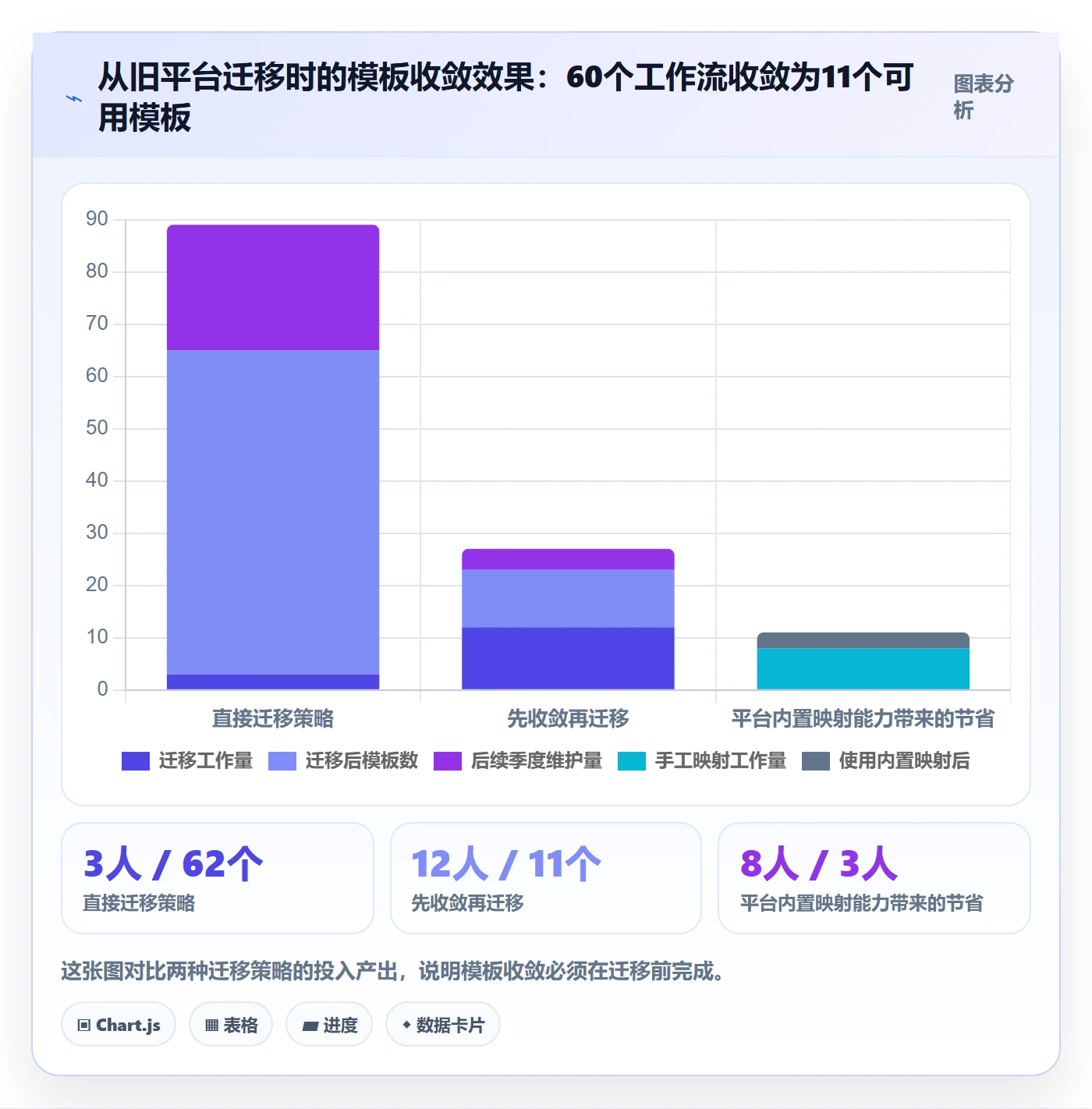Click the dark blue base of 直接迁移策略 bar
The image size is (1092, 1109).
click(x=273, y=682)
